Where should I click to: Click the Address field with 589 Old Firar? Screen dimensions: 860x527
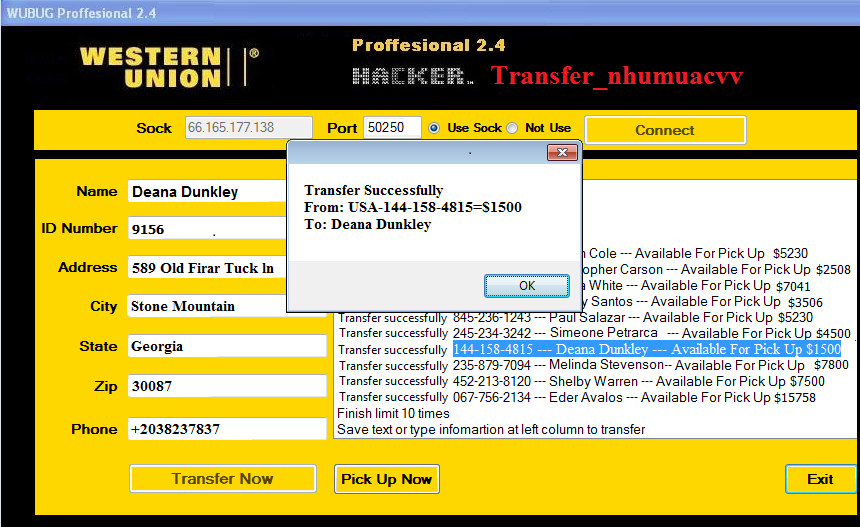point(208,268)
